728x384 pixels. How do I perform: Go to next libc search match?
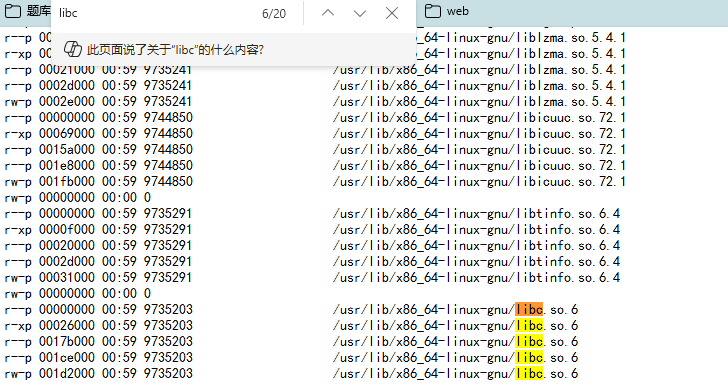(x=360, y=13)
